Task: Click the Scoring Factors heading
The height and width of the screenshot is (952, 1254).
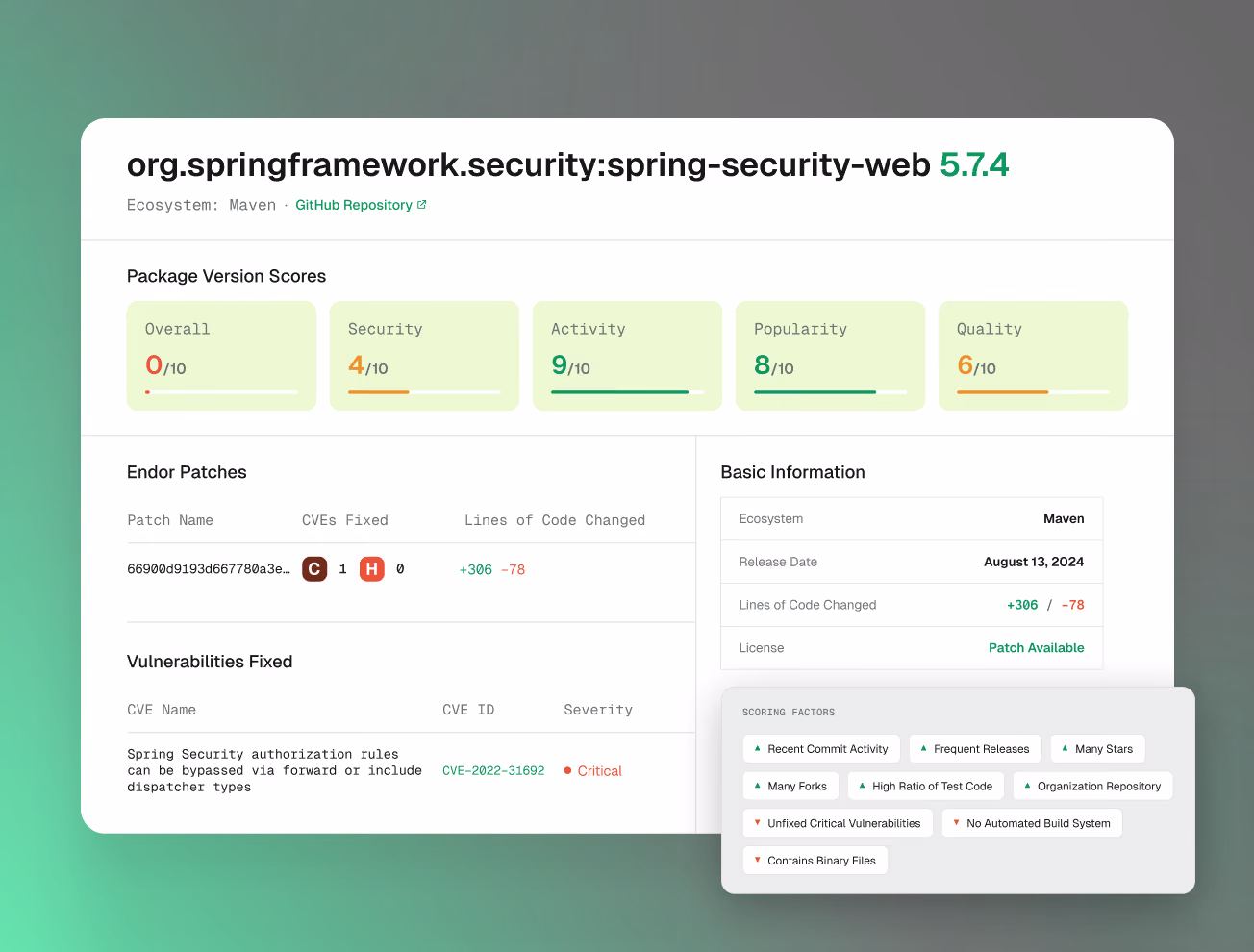Action: pos(789,713)
